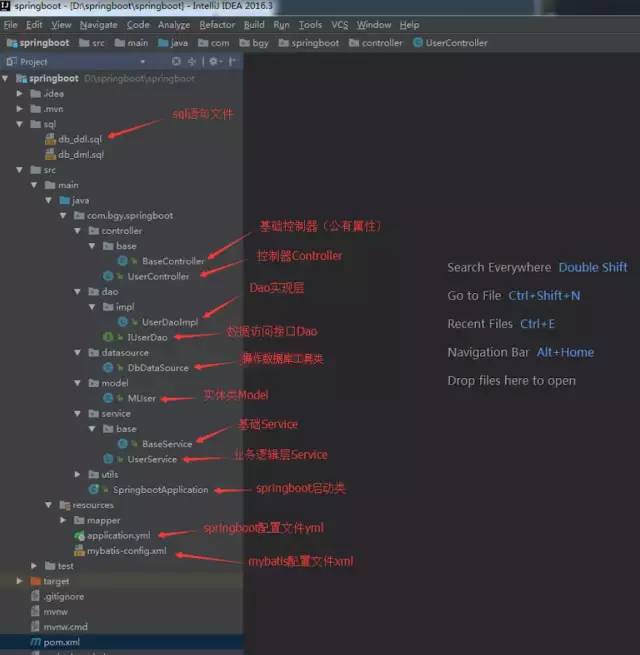This screenshot has width=640, height=655.
Task: Open the Refactor menu
Action: point(217,25)
